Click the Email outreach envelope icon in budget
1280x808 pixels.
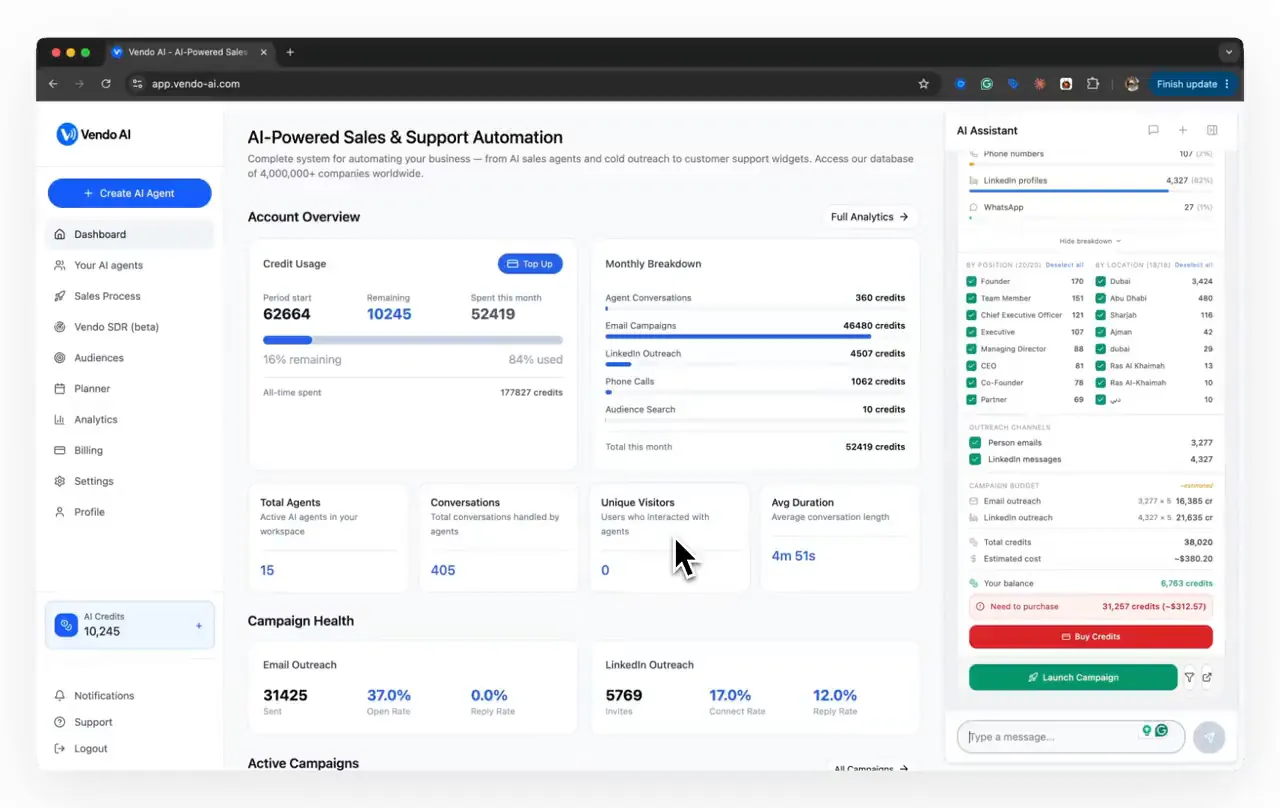[973, 501]
